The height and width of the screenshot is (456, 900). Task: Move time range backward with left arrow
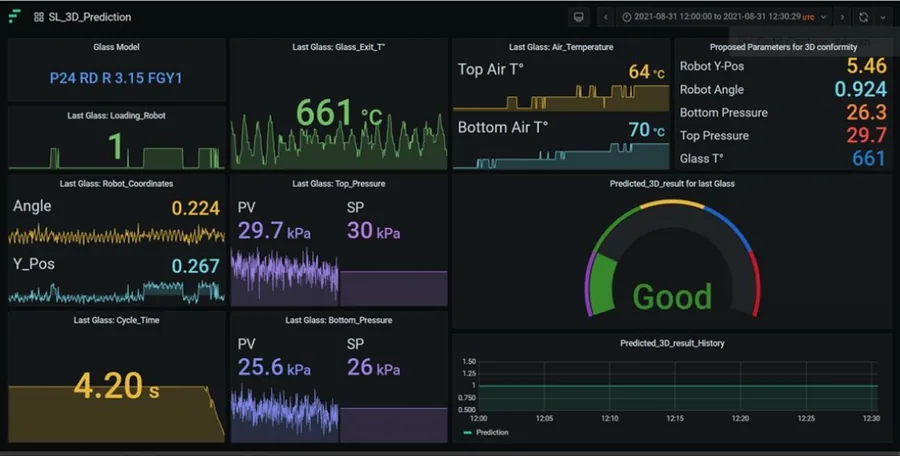tap(606, 17)
